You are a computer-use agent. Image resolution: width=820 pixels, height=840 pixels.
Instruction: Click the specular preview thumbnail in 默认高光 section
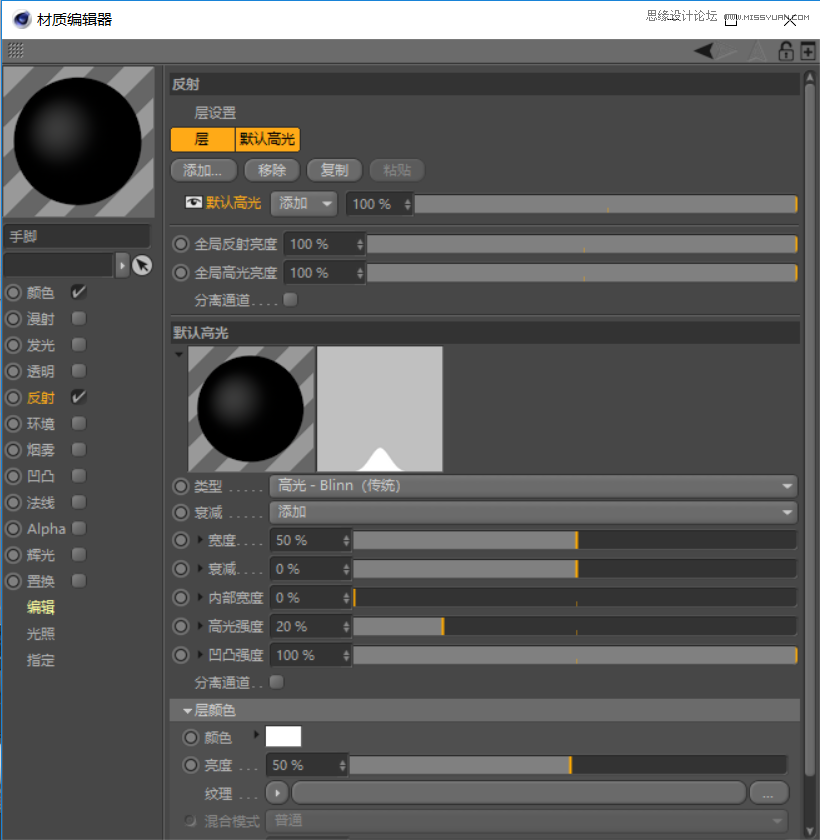(x=250, y=408)
